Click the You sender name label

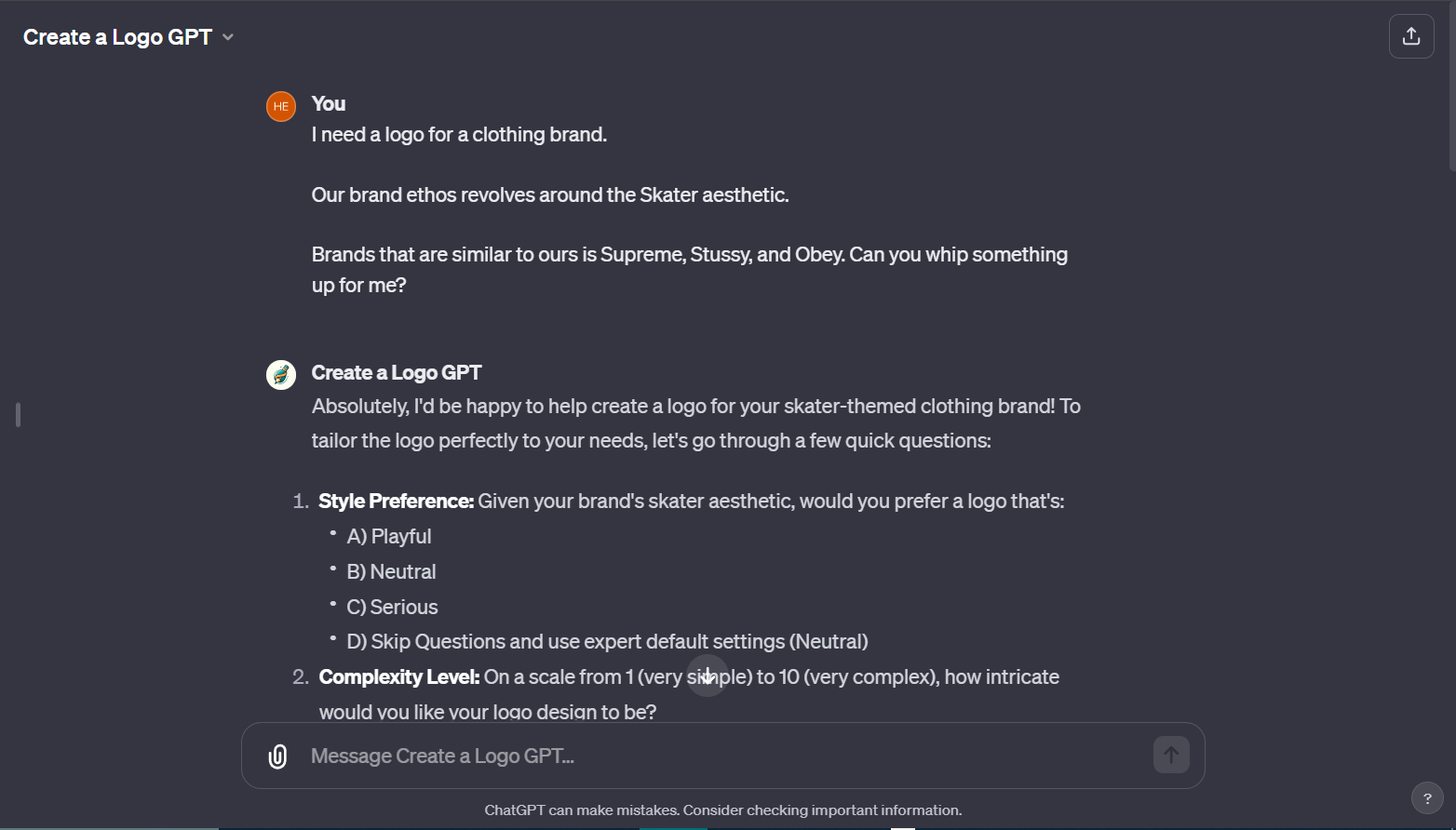pyautogui.click(x=328, y=103)
